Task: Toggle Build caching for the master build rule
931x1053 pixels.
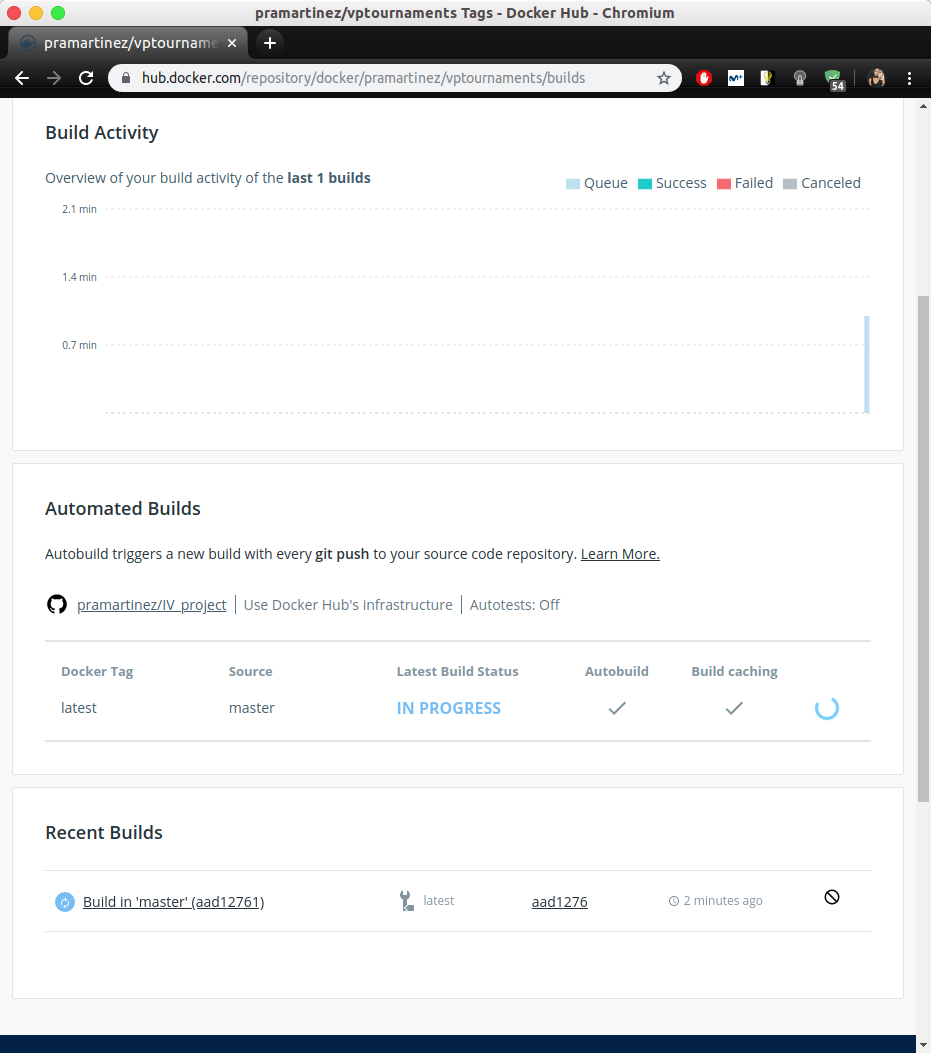Action: pos(734,708)
